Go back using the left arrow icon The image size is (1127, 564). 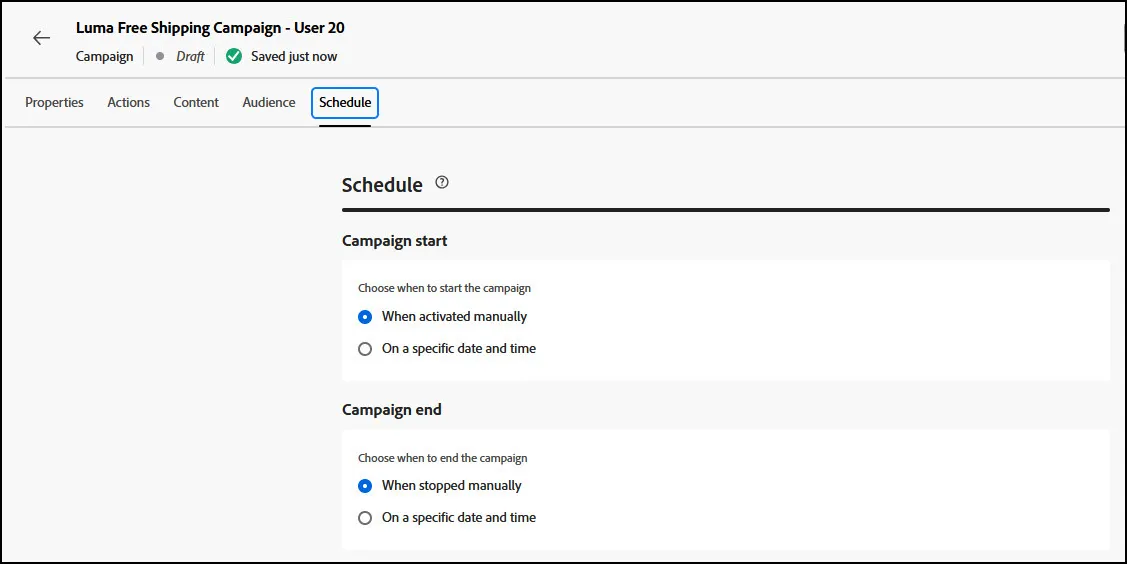coord(42,39)
